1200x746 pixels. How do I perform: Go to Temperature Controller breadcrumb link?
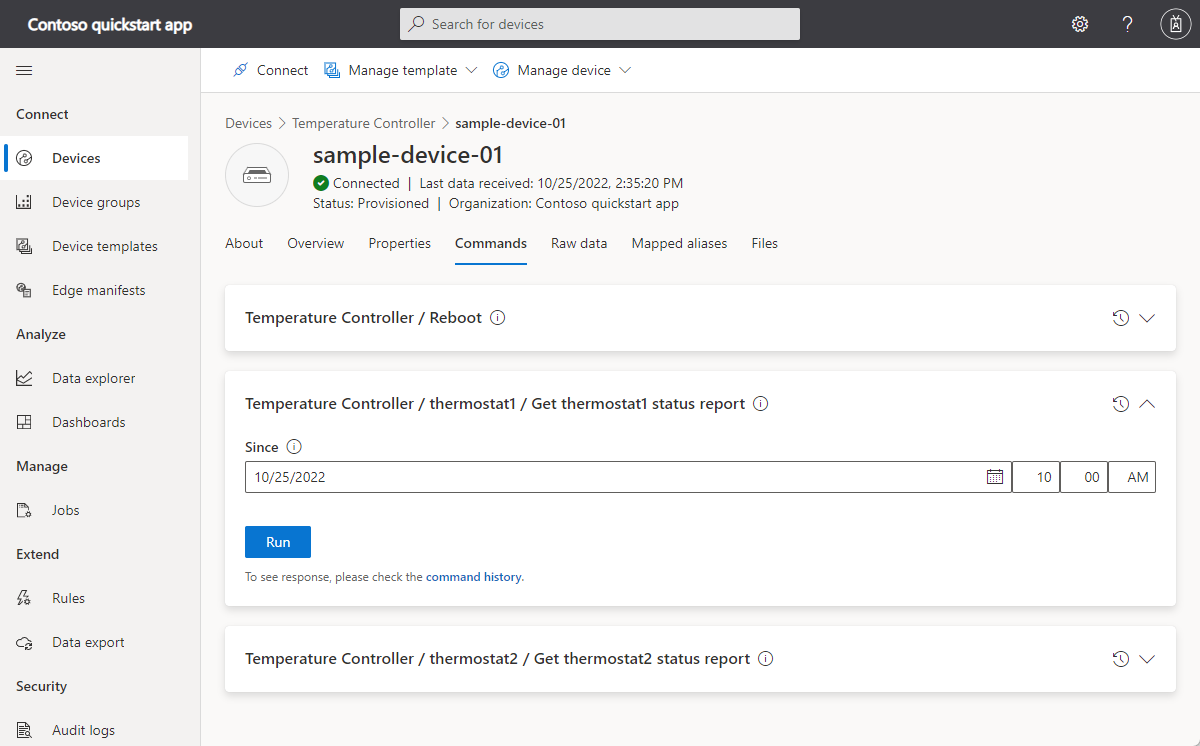(x=364, y=123)
